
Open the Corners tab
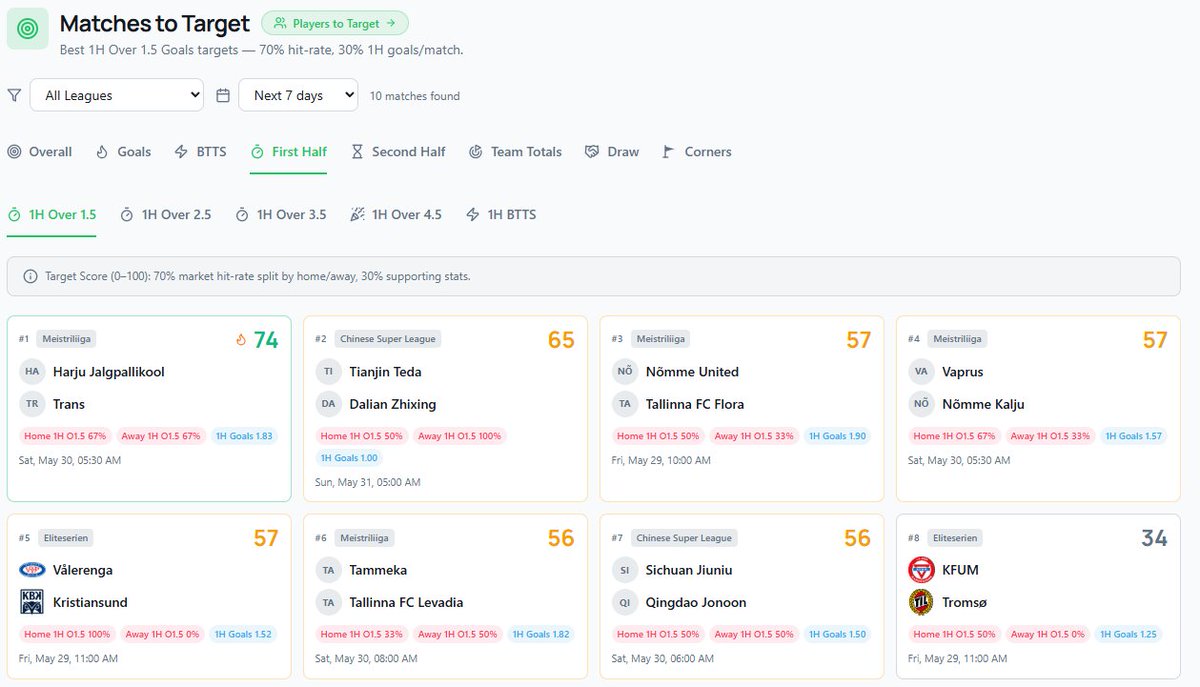tap(697, 152)
